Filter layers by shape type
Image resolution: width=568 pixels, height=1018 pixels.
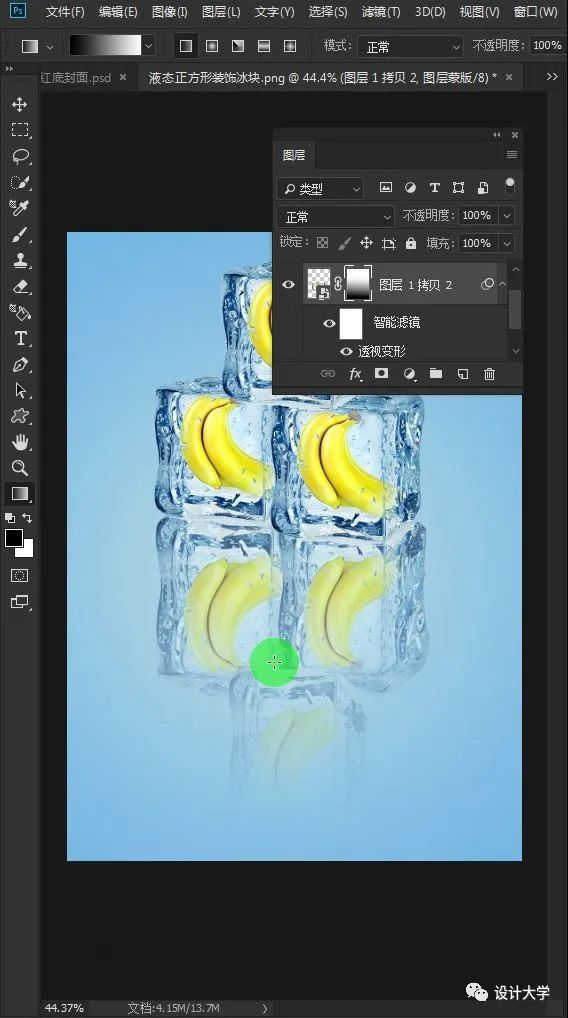(458, 188)
